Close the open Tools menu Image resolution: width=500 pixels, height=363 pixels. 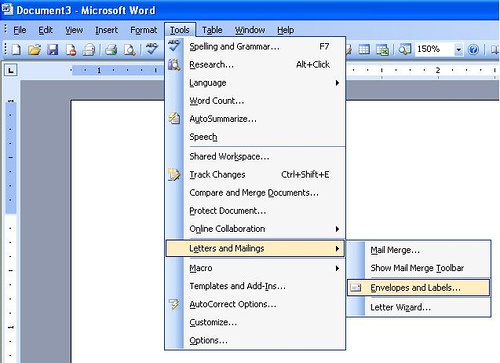click(x=180, y=30)
